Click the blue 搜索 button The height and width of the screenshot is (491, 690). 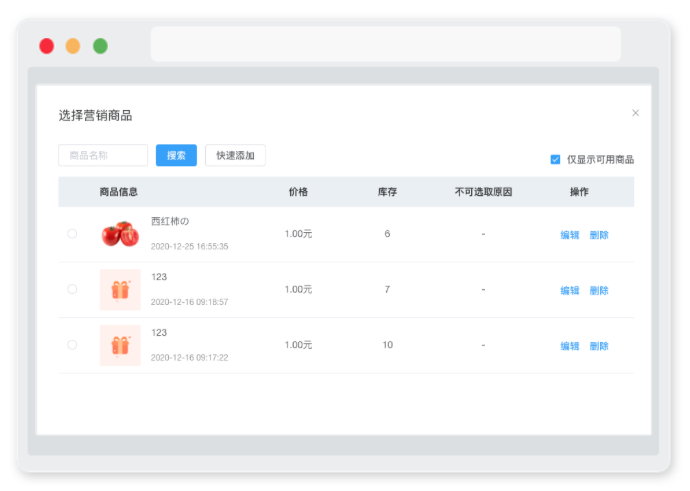pyautogui.click(x=176, y=155)
